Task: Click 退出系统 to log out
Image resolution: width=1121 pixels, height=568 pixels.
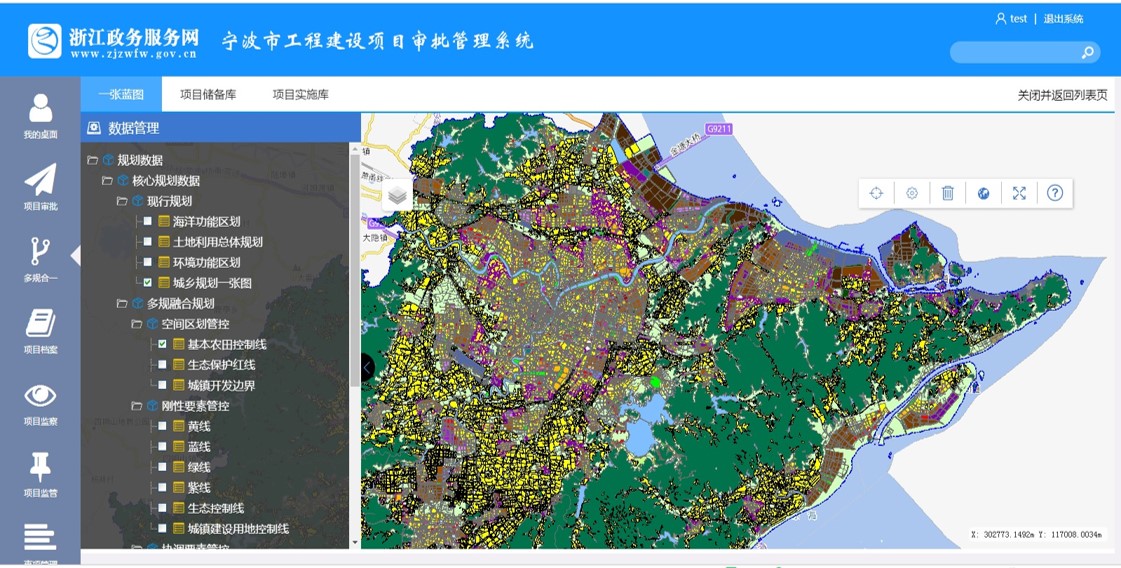Action: coord(1063,19)
